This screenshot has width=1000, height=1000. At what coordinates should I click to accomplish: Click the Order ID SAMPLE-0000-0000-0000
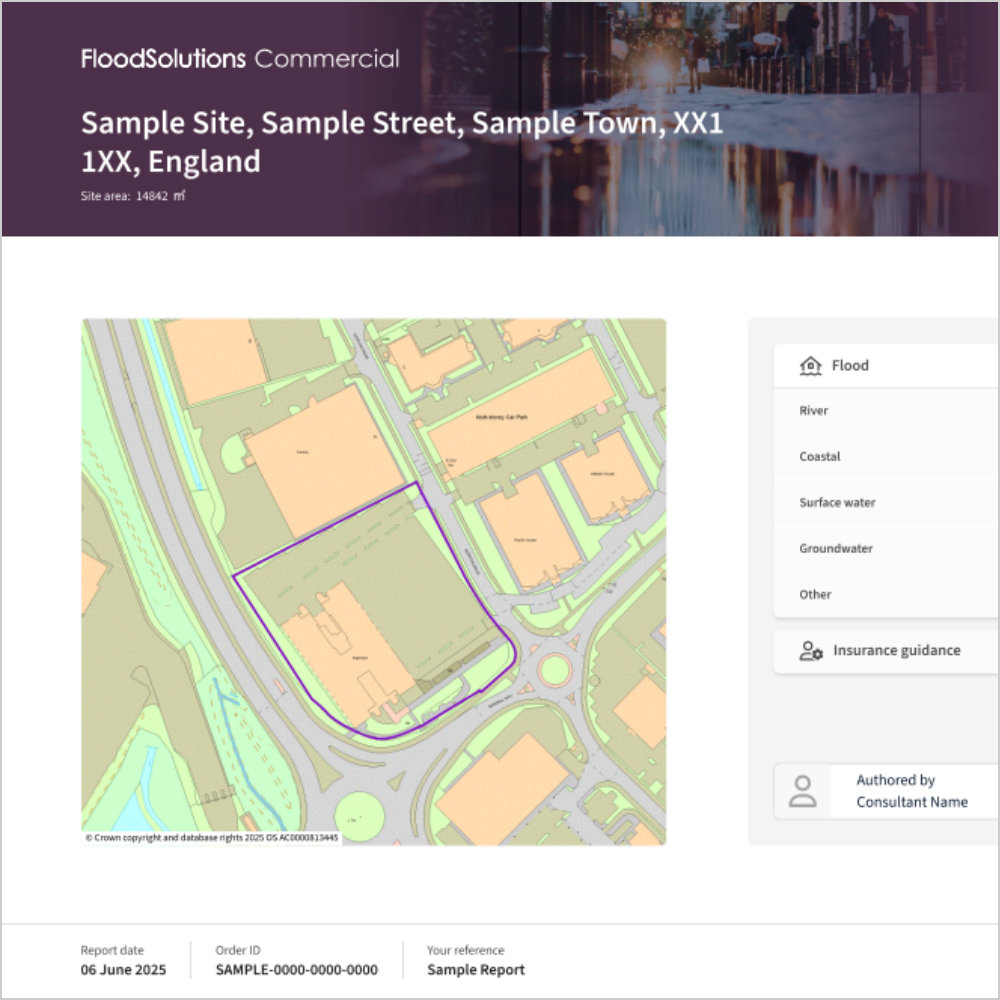(297, 970)
